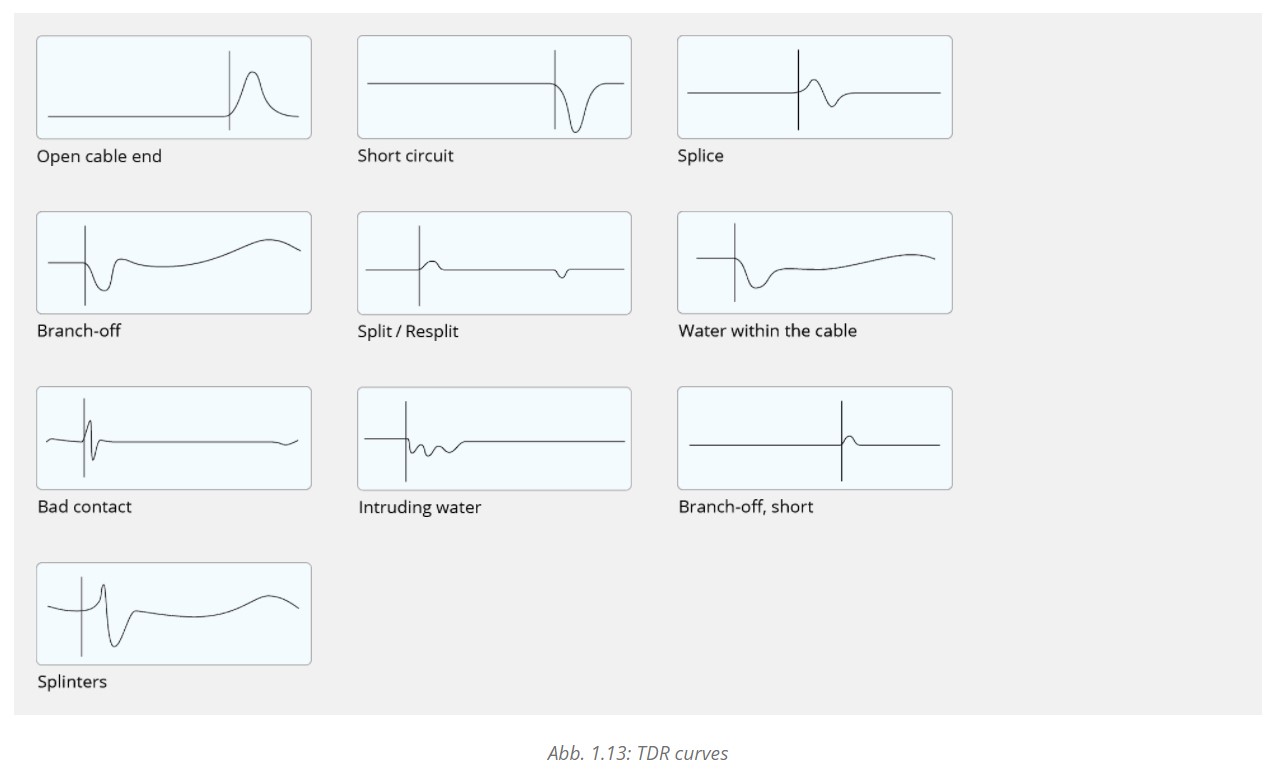The height and width of the screenshot is (772, 1276).
Task: Click the "Short circuit" caption
Action: pyautogui.click(x=405, y=156)
